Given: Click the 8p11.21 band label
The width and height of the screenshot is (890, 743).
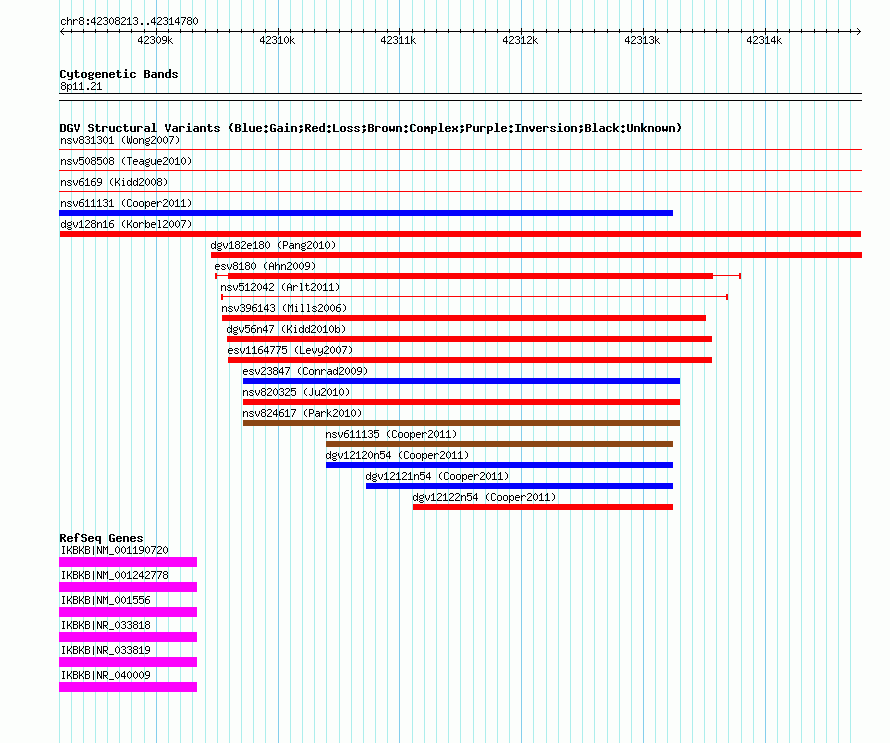Looking at the screenshot, I should coord(81,86).
